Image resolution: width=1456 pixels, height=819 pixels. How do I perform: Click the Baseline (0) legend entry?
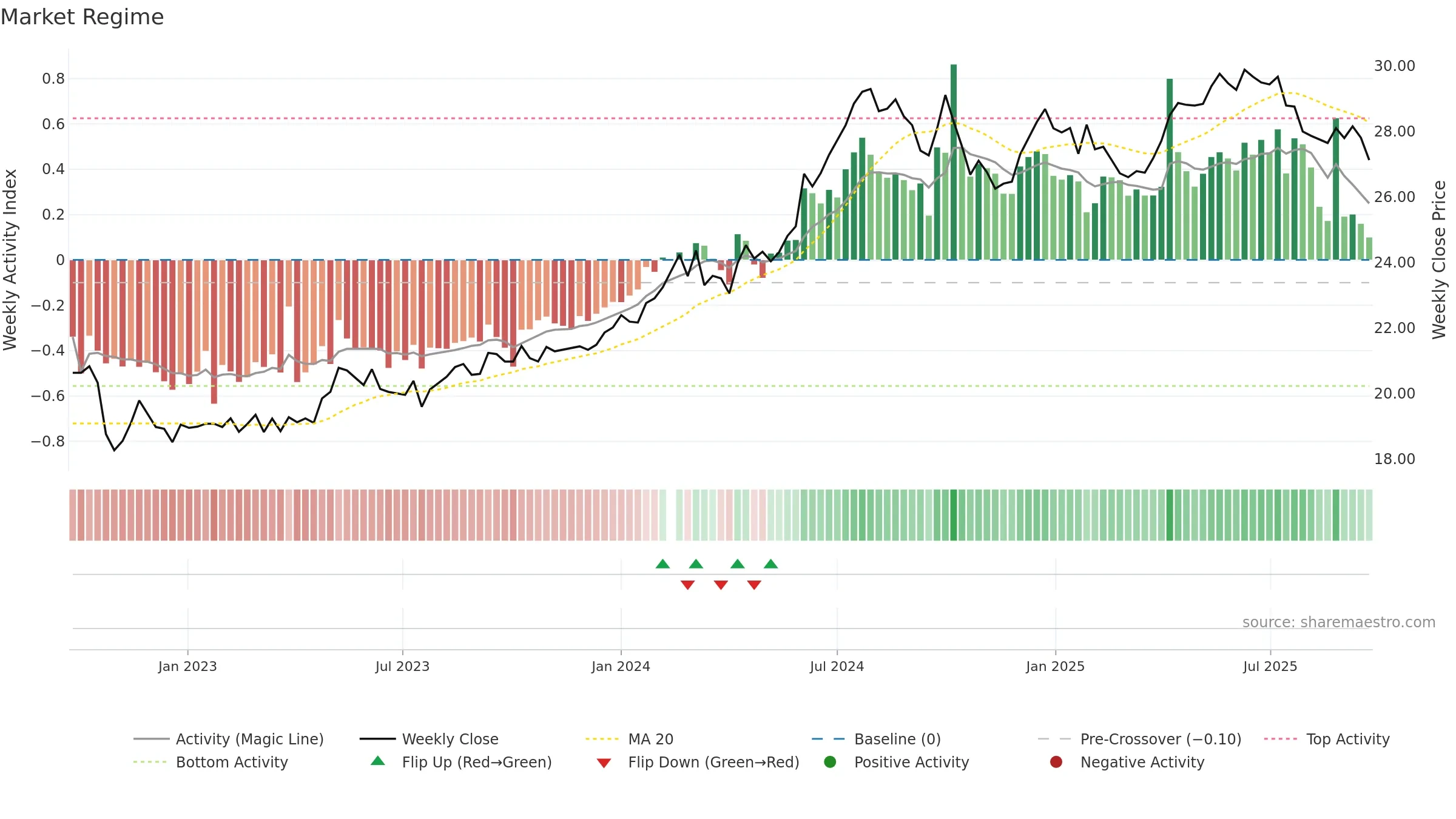pyautogui.click(x=876, y=739)
